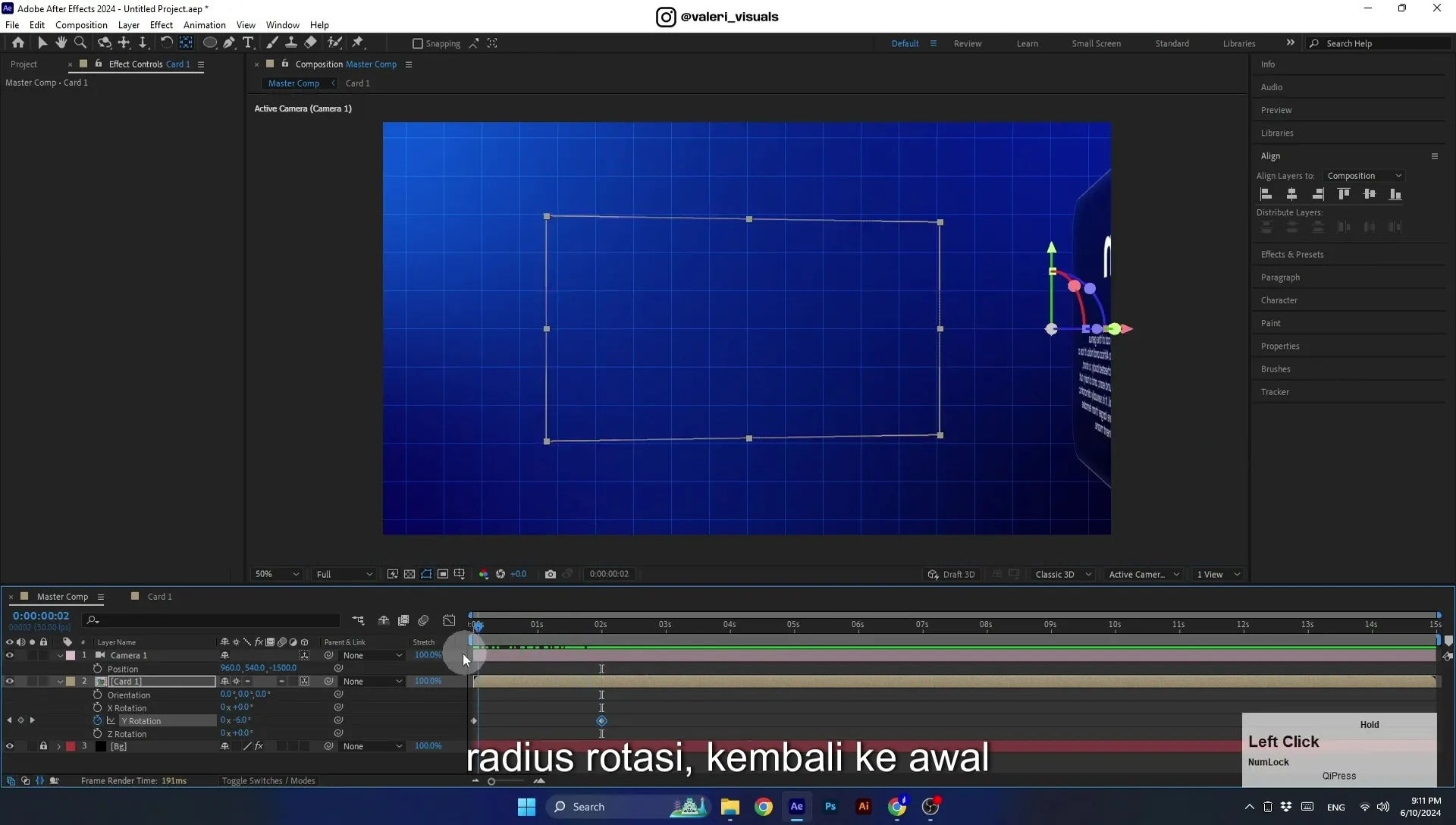Select the Type tool
The image size is (1456, 825).
(248, 43)
